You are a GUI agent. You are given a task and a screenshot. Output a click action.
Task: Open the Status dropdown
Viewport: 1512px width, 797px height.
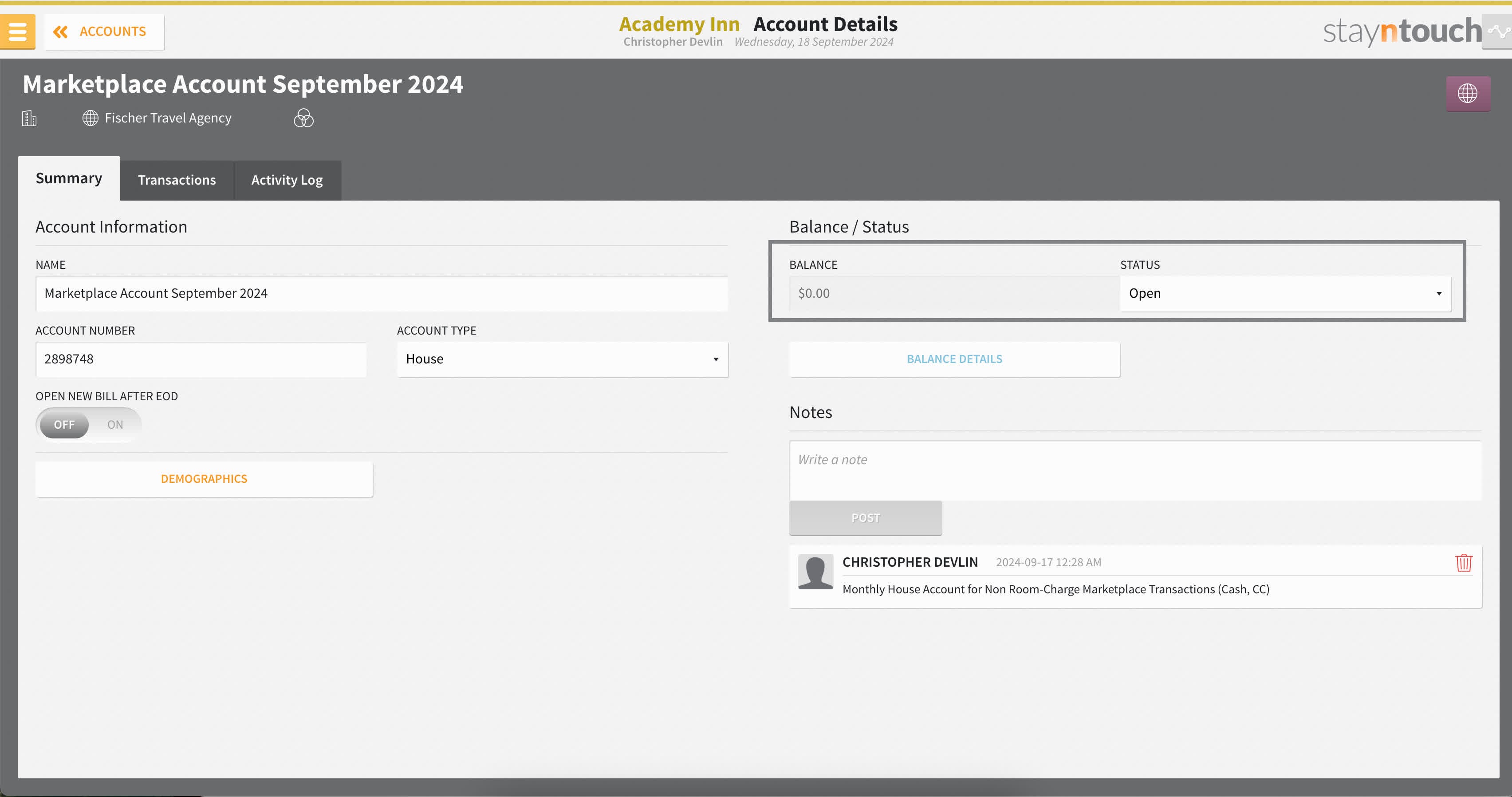(1285, 293)
